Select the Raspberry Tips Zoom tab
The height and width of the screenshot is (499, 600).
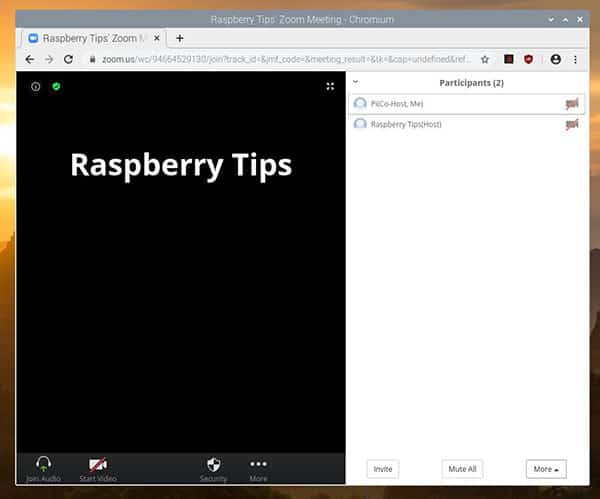pos(92,38)
